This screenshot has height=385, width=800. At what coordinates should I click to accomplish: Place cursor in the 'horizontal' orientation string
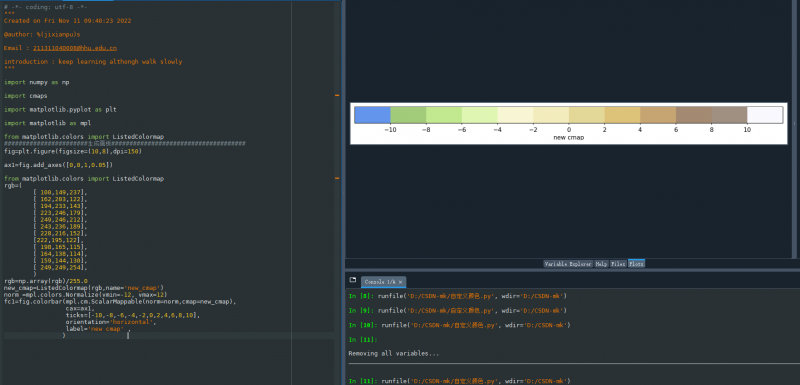(132, 322)
